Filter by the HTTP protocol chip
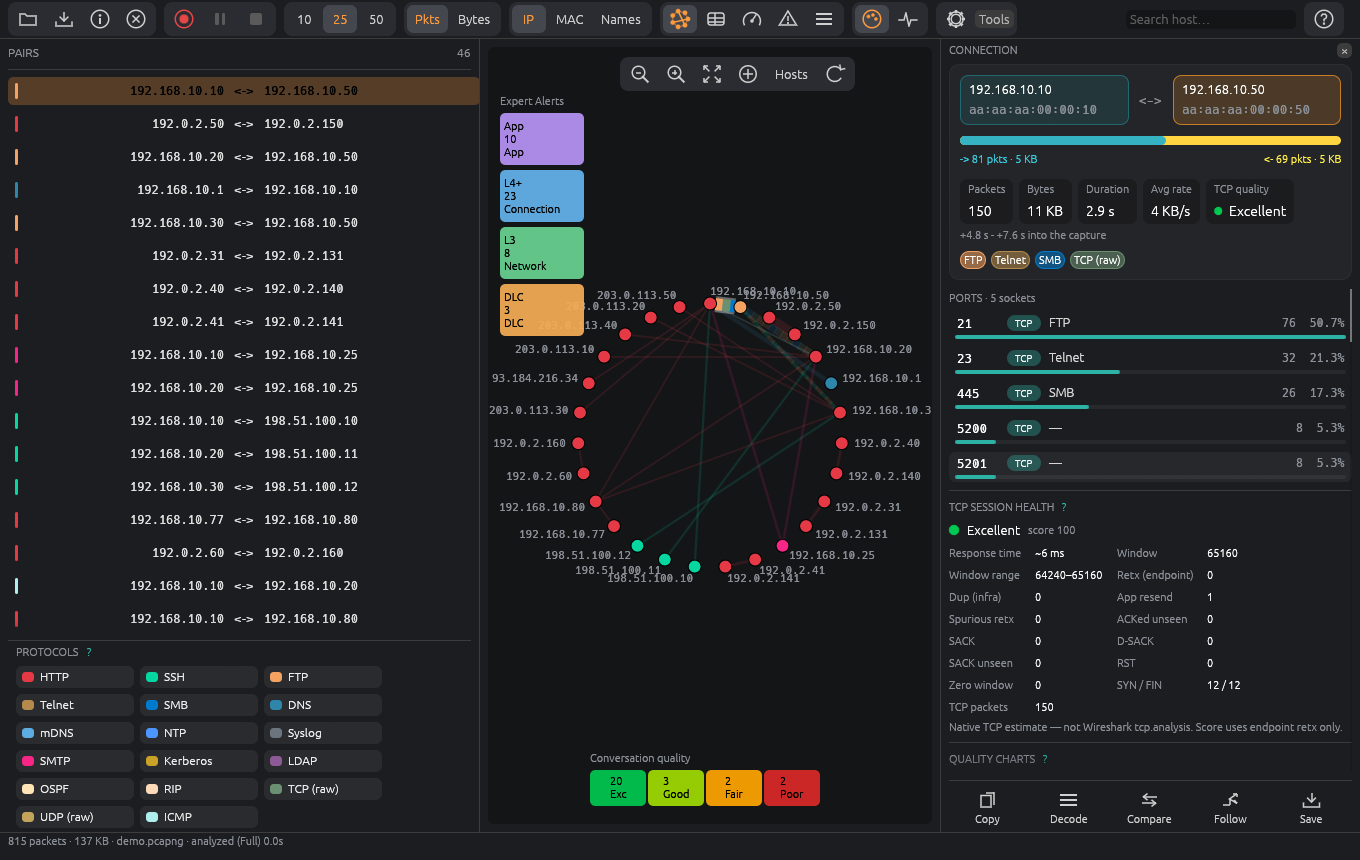This screenshot has height=860, width=1360. click(75, 677)
